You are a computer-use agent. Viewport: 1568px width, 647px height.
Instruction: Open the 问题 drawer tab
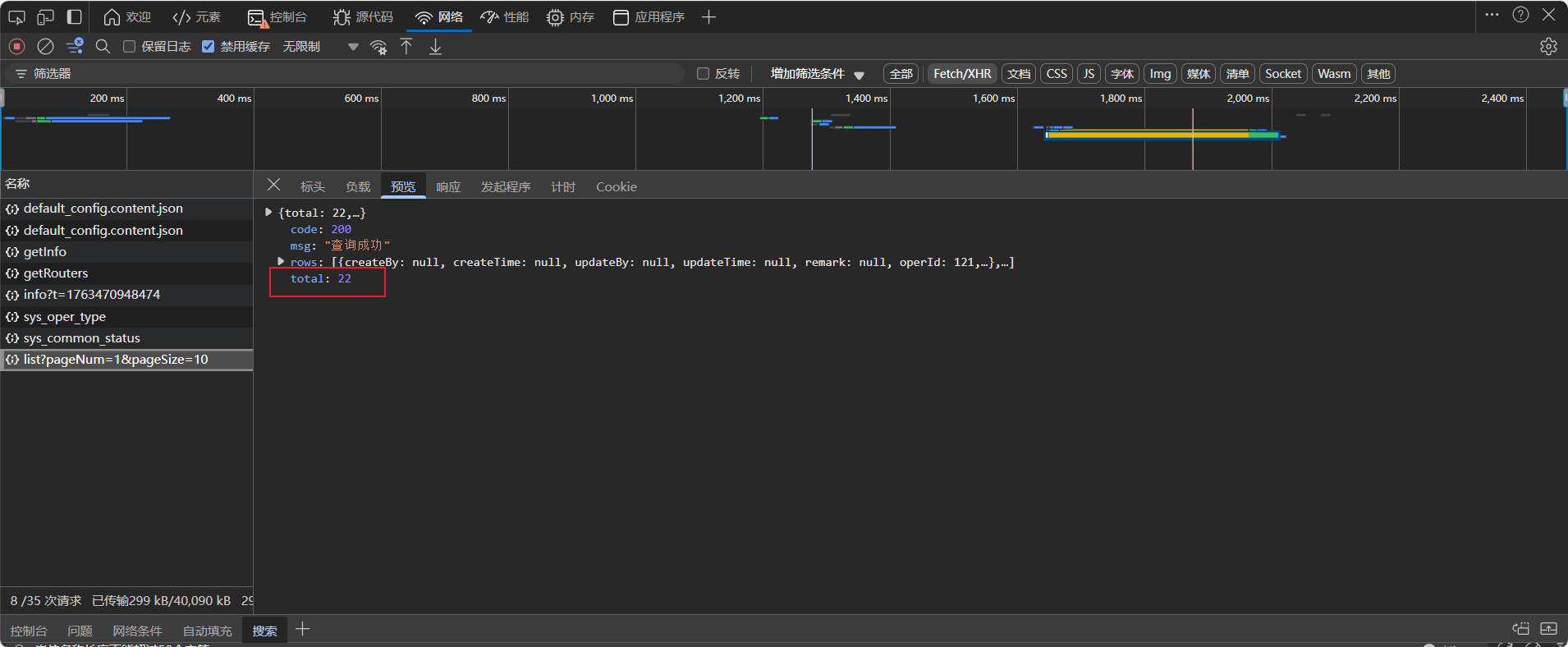pos(80,631)
